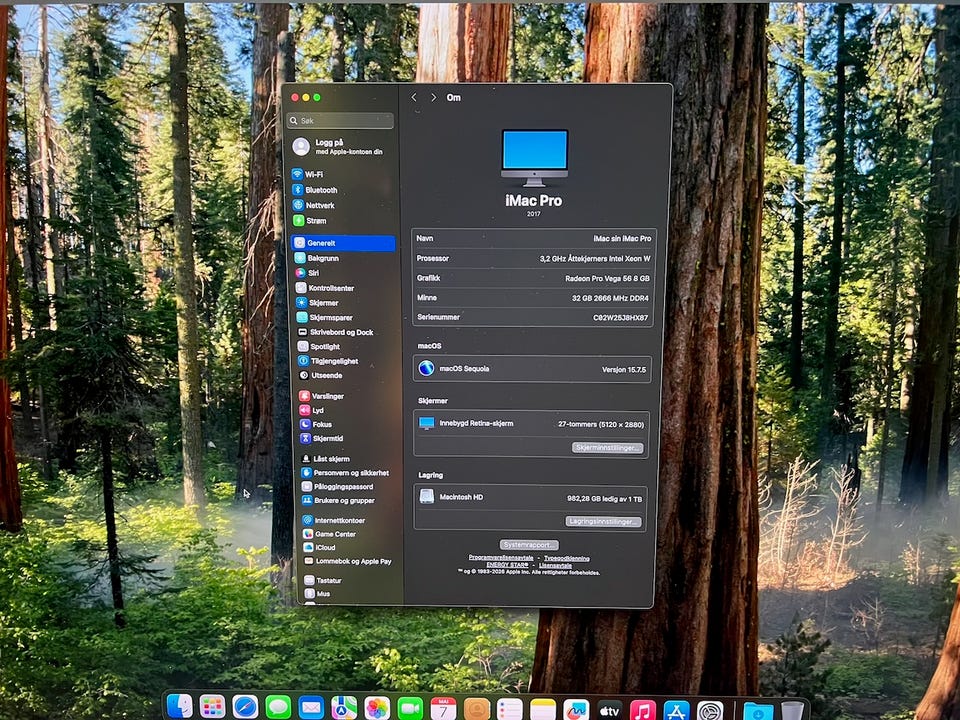
Task: Click the Lagringsinnstillinger… button
Action: click(x=603, y=522)
